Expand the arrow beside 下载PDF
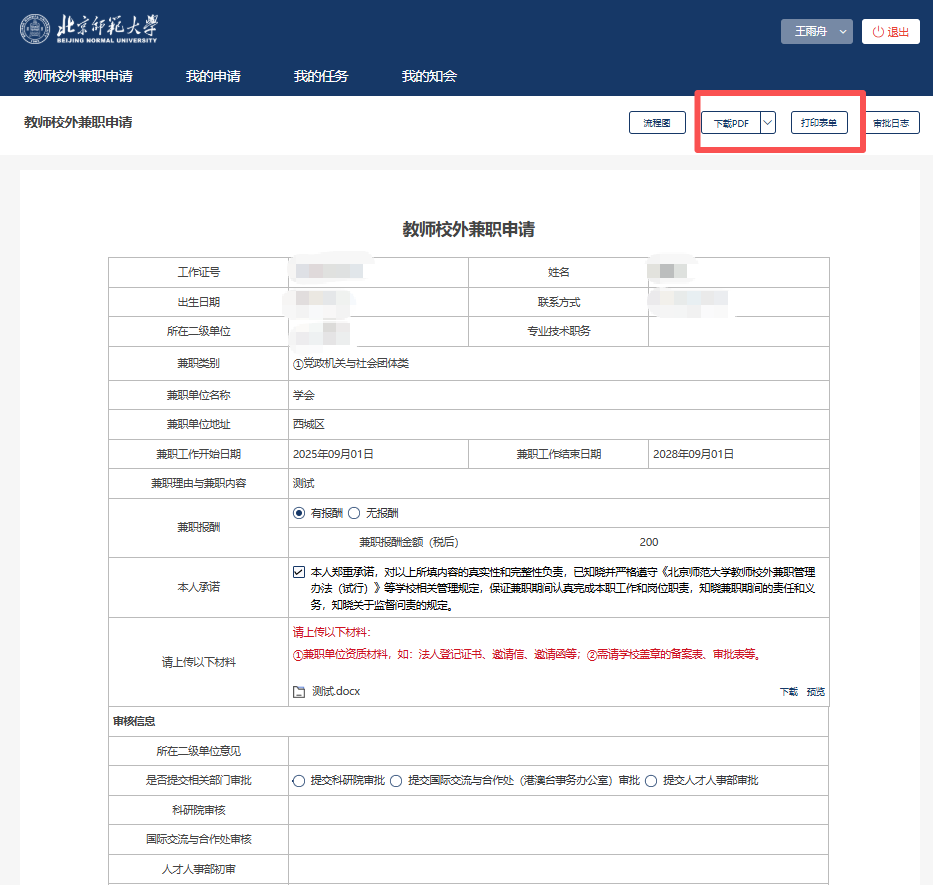 coord(767,123)
